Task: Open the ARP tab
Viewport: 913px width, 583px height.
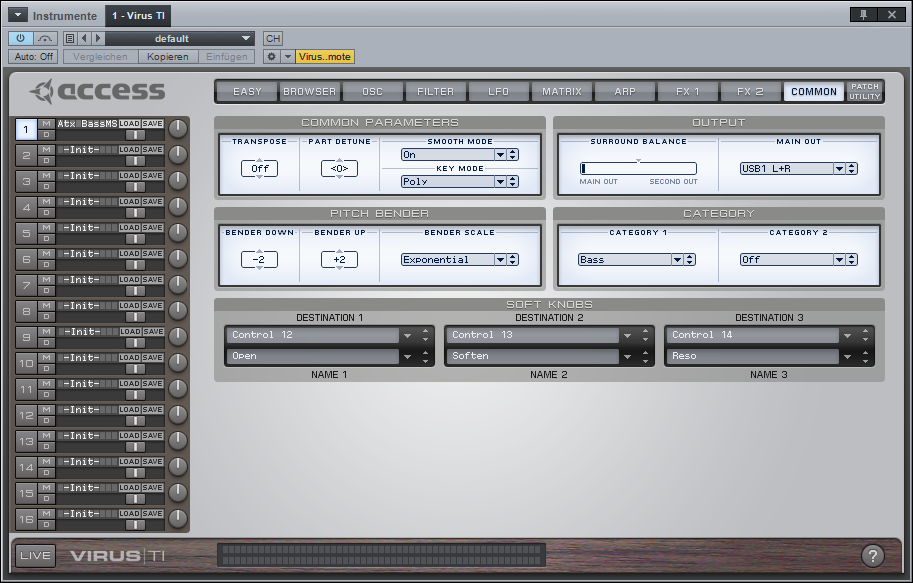Action: click(x=625, y=91)
